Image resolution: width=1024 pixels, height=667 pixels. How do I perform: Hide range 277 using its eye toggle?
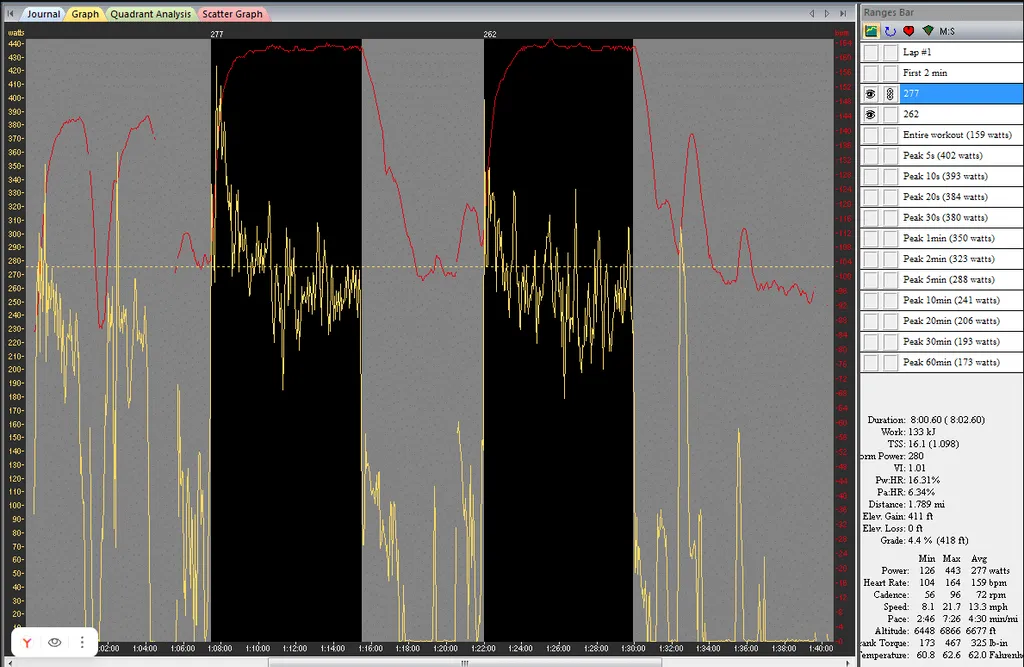click(x=871, y=93)
